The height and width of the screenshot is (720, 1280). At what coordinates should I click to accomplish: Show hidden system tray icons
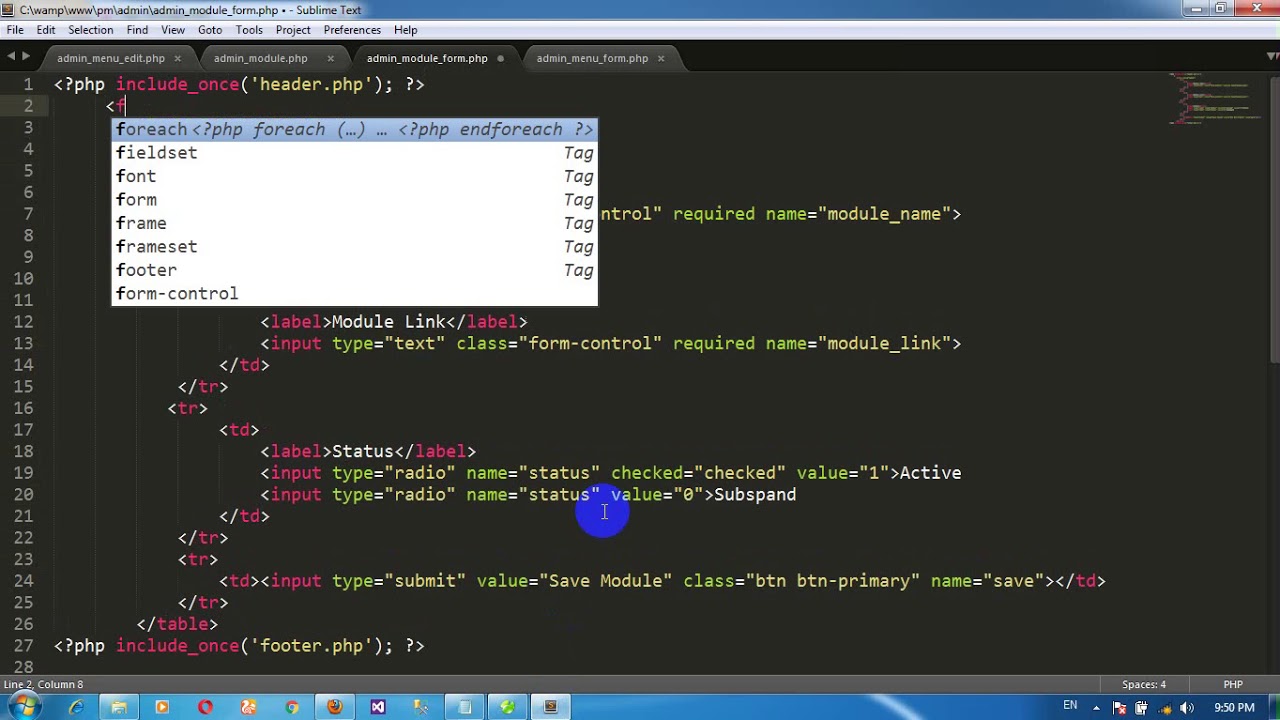1097,707
